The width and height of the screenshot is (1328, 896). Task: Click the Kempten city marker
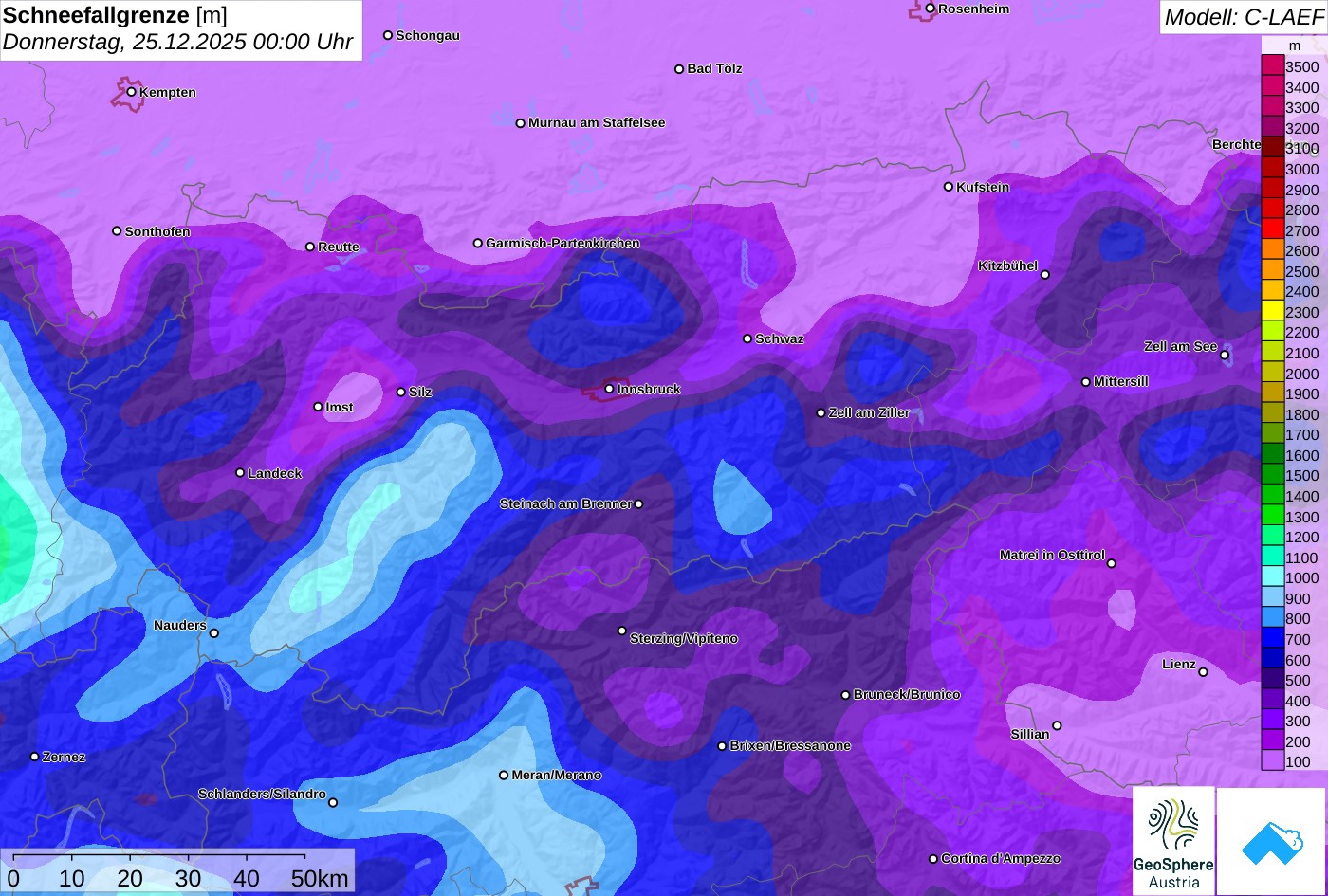[x=132, y=92]
